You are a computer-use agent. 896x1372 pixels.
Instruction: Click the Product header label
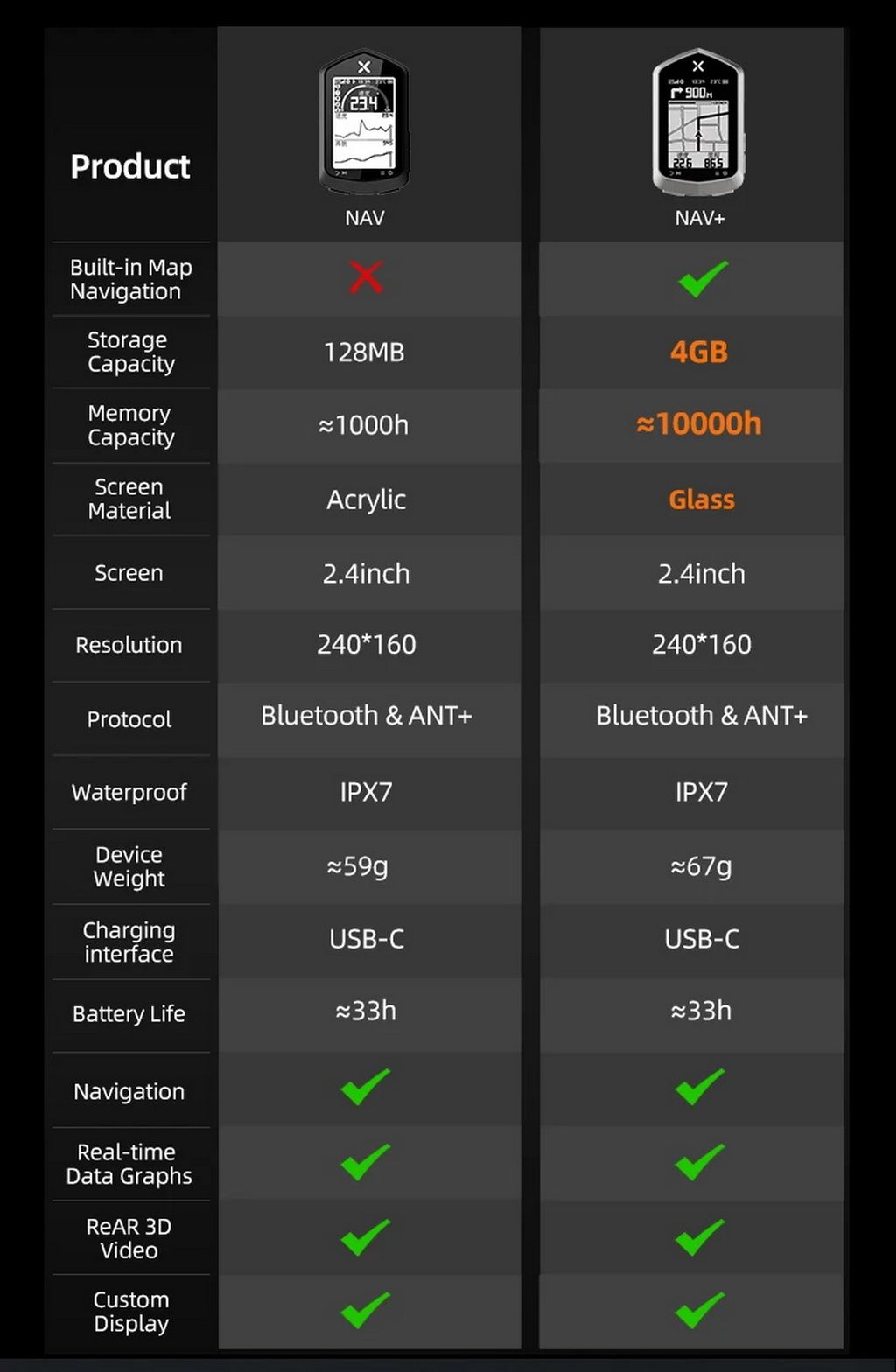(x=130, y=166)
